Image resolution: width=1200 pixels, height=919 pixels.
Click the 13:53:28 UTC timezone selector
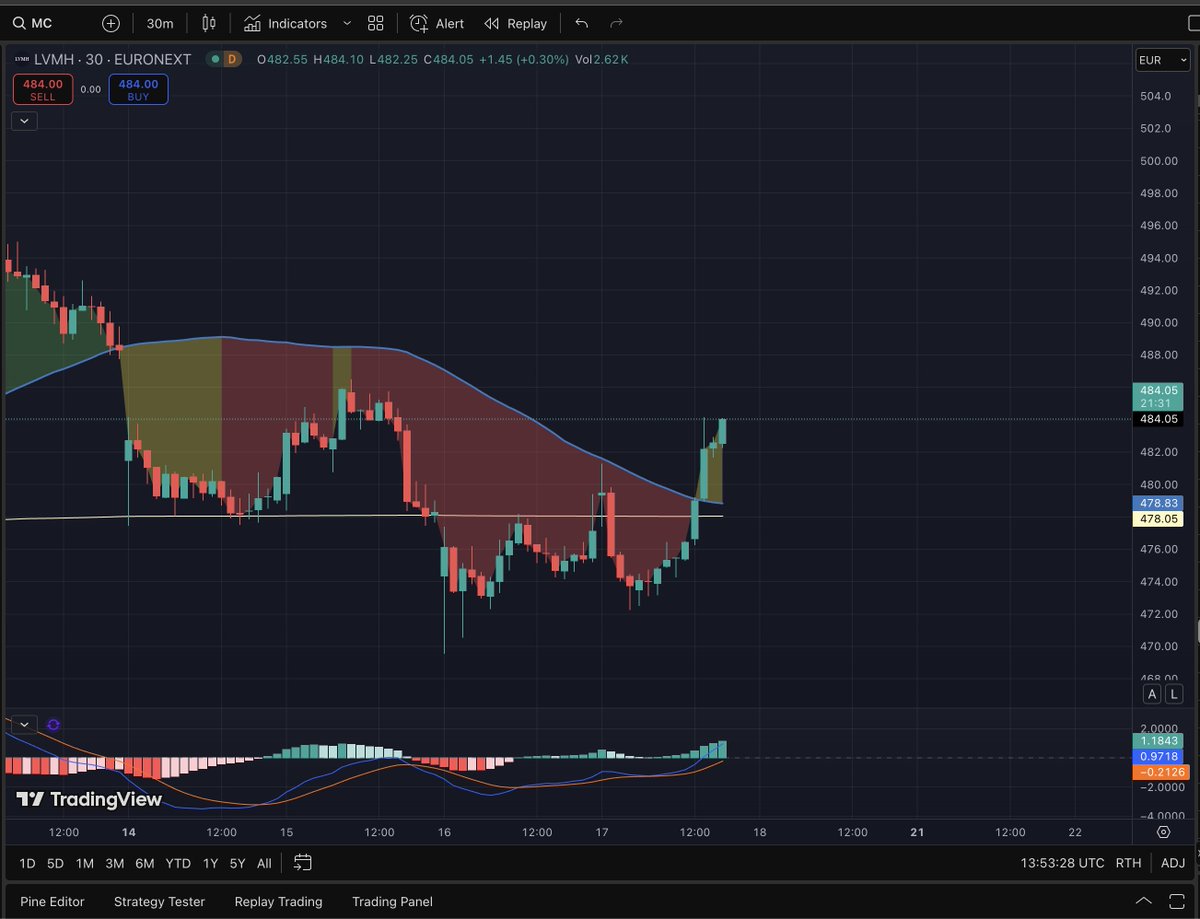[1063, 863]
